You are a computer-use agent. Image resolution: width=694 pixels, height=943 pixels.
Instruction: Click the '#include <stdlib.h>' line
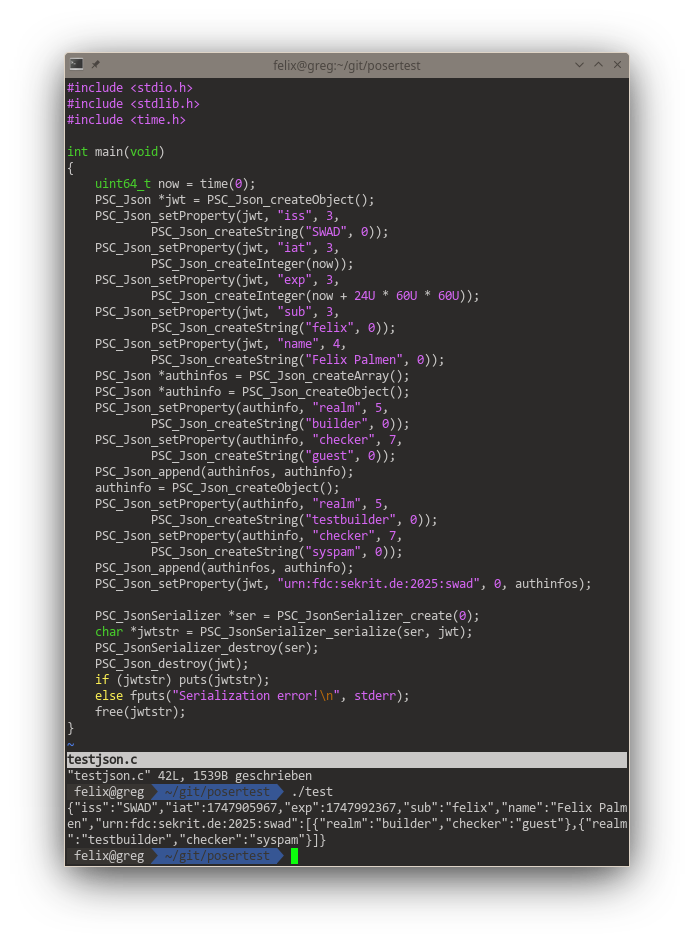click(x=134, y=104)
